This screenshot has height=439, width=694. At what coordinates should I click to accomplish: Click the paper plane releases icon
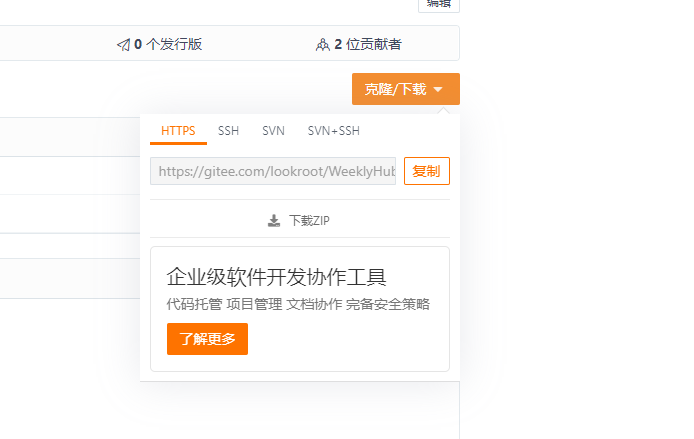(123, 45)
